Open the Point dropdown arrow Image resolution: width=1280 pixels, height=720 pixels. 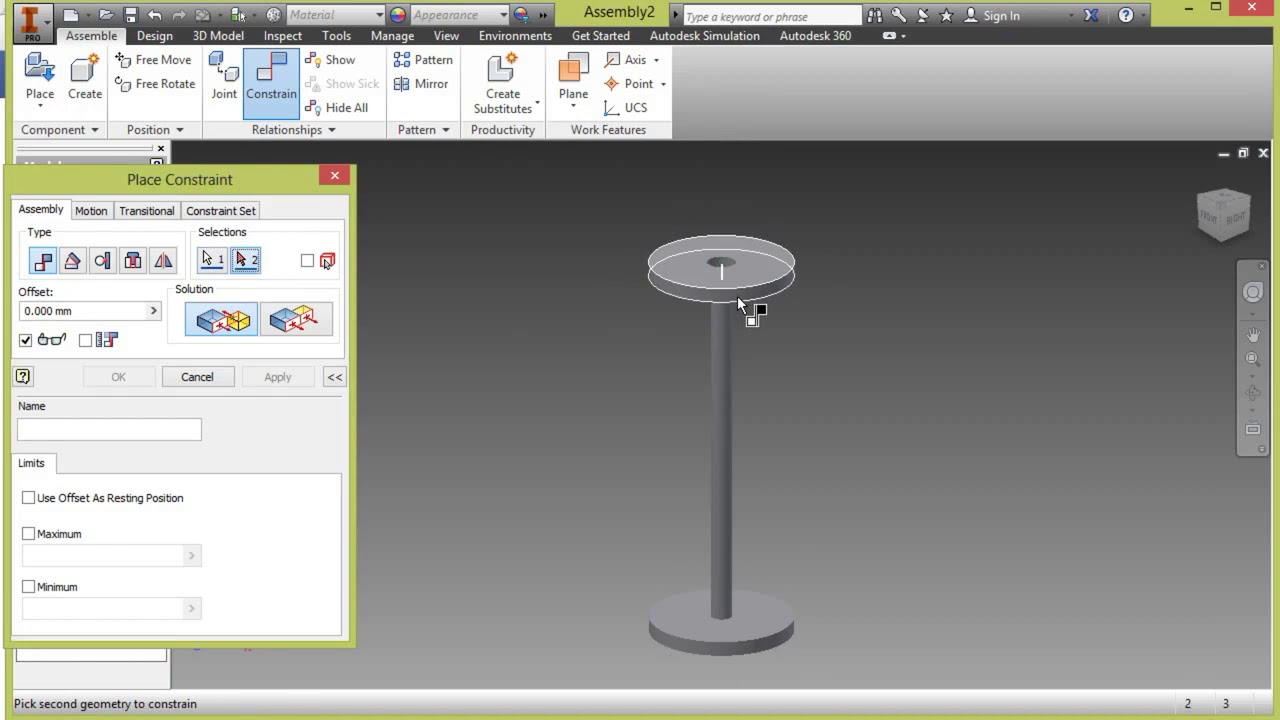663,84
